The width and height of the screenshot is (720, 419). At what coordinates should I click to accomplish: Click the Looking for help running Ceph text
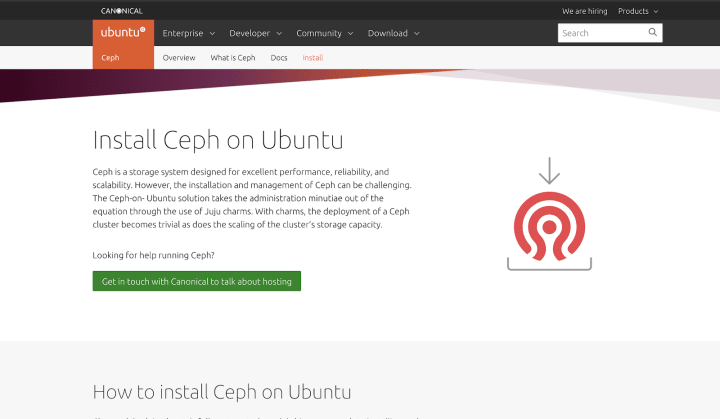pyautogui.click(x=153, y=255)
